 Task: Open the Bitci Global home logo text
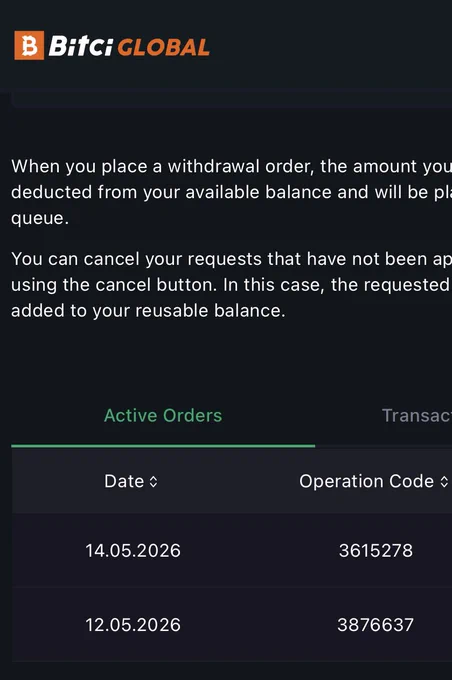tap(129, 46)
